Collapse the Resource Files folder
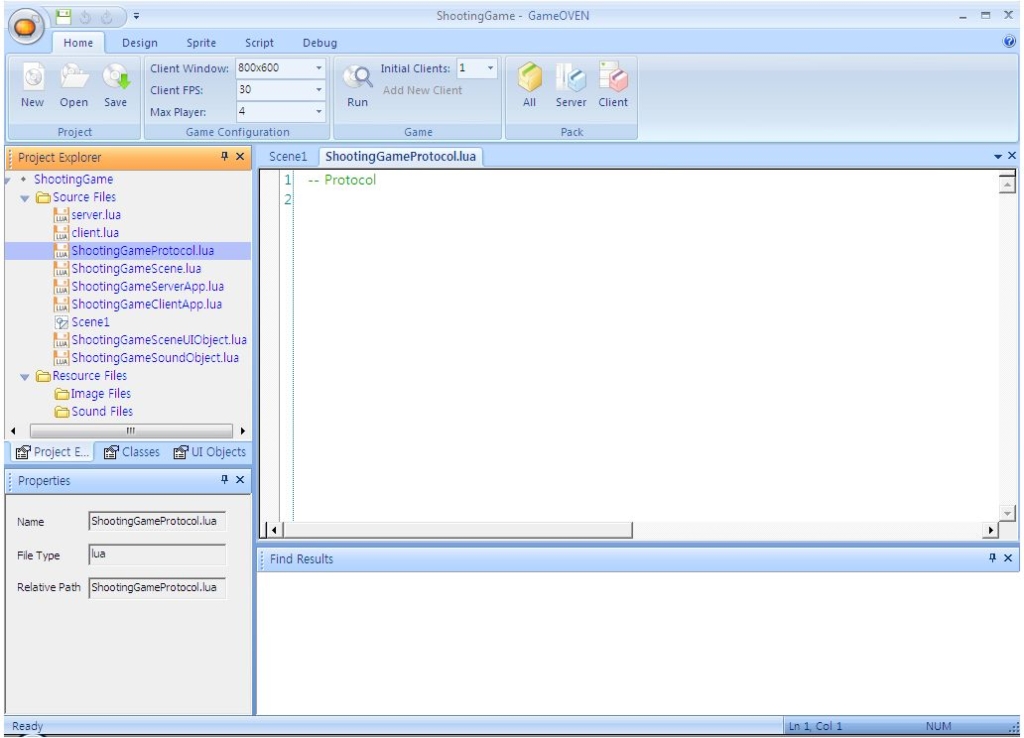1024x738 pixels. point(25,376)
